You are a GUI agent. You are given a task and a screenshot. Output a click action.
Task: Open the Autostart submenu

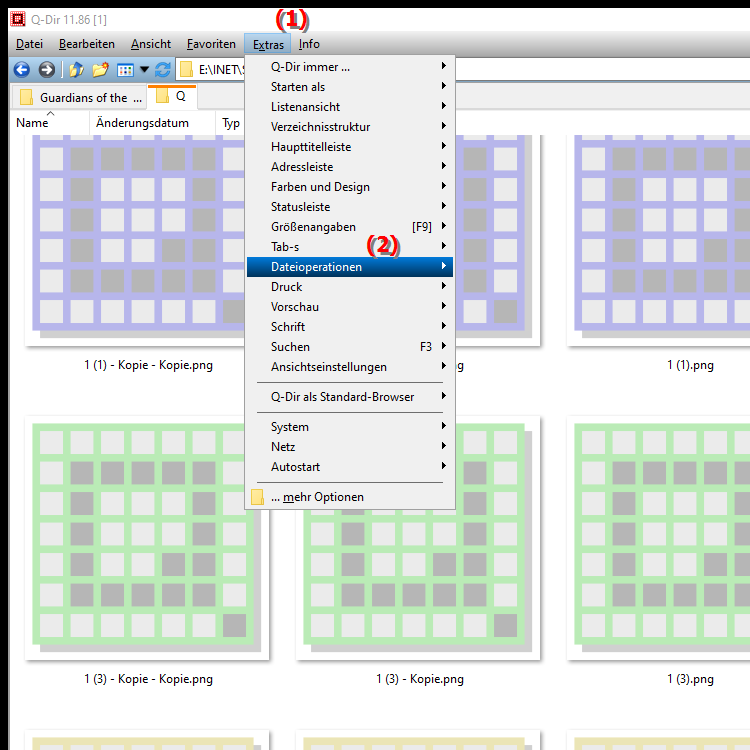pyautogui.click(x=350, y=467)
